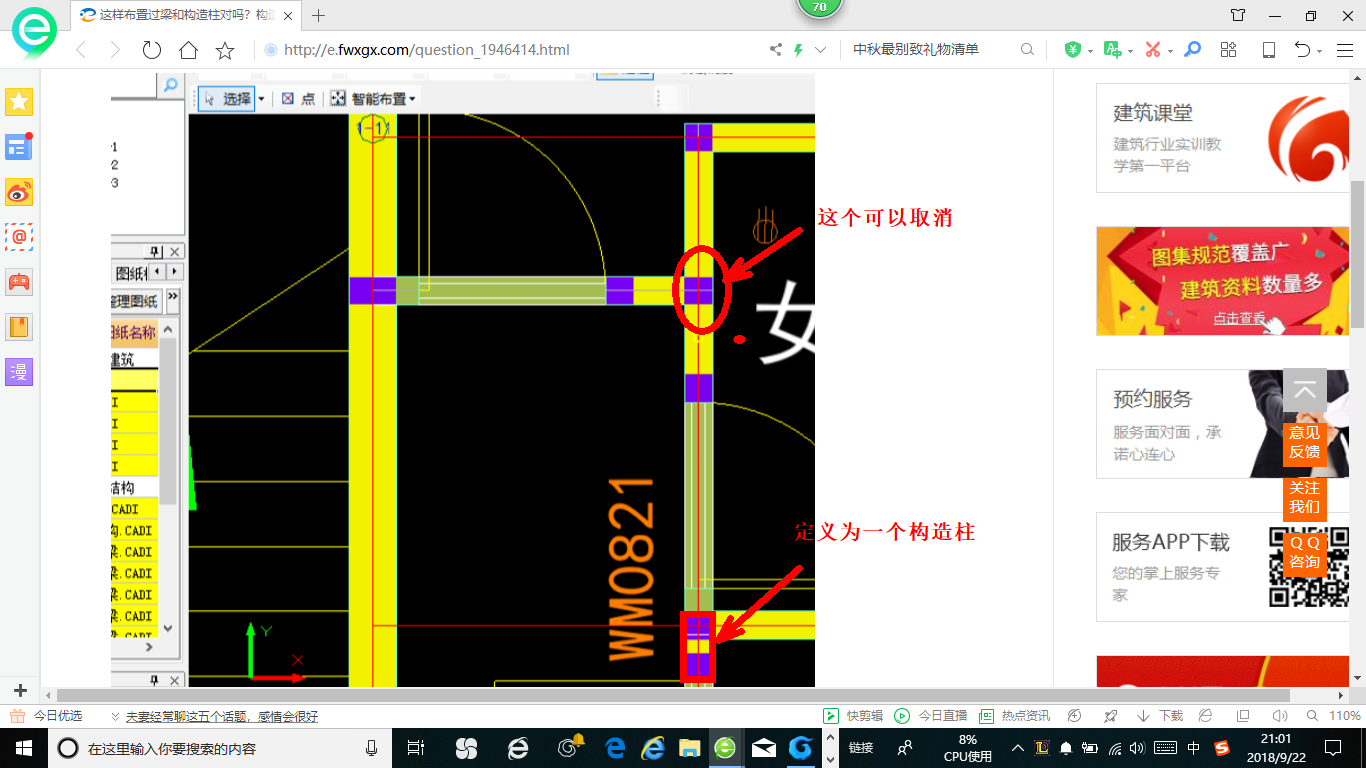
Task: Click the horizontal page scrollbar
Action: coord(672,695)
